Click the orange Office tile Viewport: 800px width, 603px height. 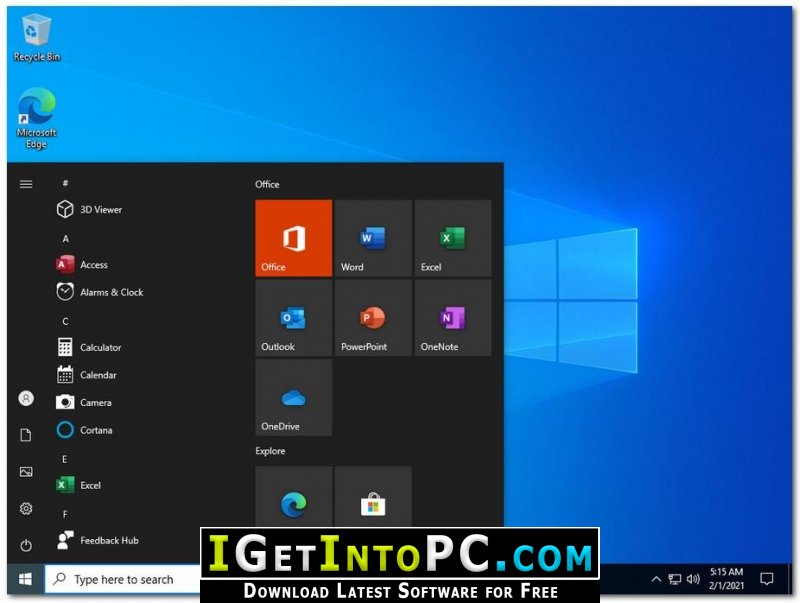[x=293, y=238]
